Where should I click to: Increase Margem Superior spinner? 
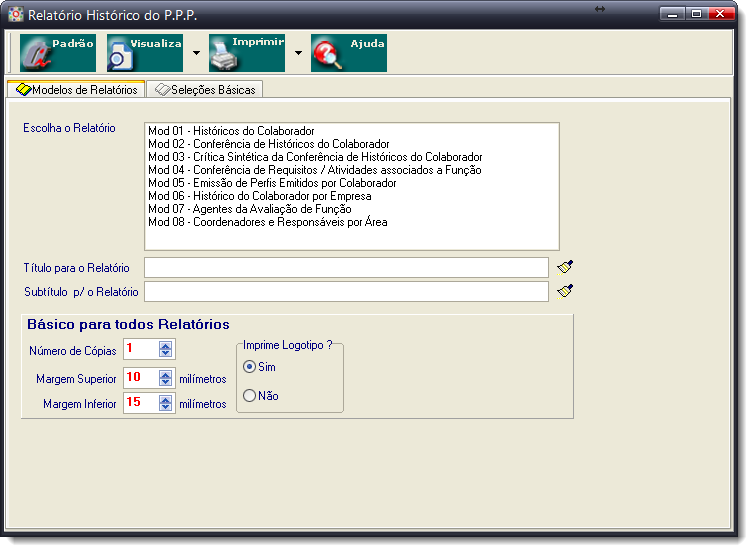pos(165,374)
